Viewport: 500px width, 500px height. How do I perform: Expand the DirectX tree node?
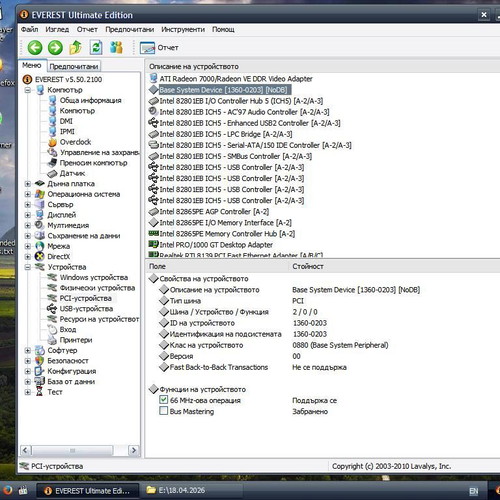click(x=28, y=257)
